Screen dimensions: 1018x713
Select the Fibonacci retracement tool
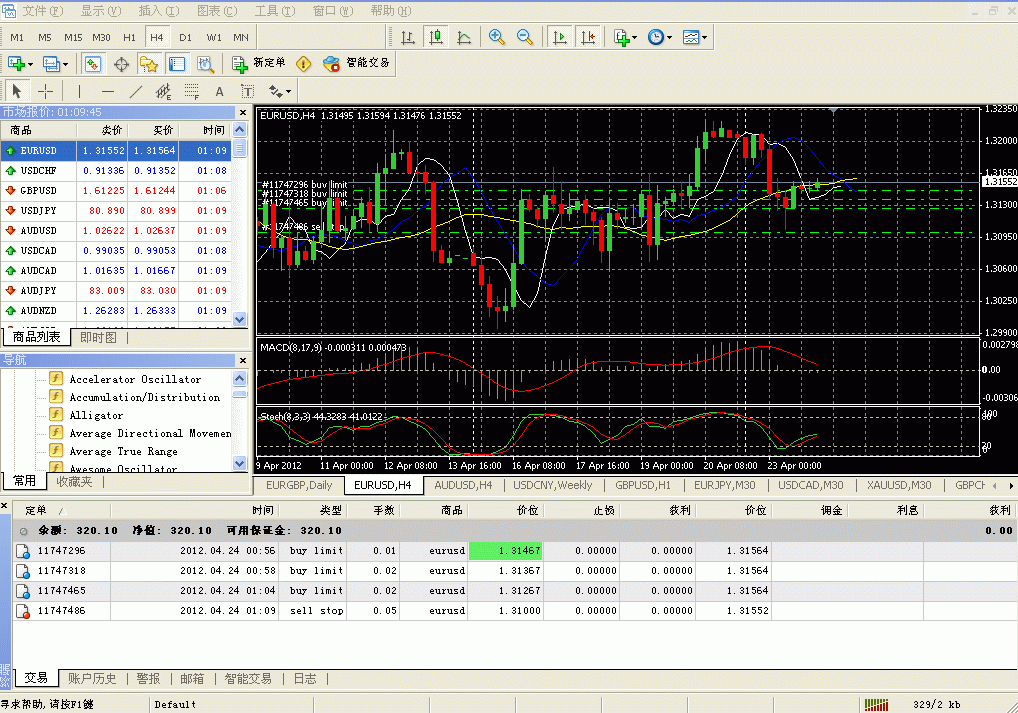point(192,91)
